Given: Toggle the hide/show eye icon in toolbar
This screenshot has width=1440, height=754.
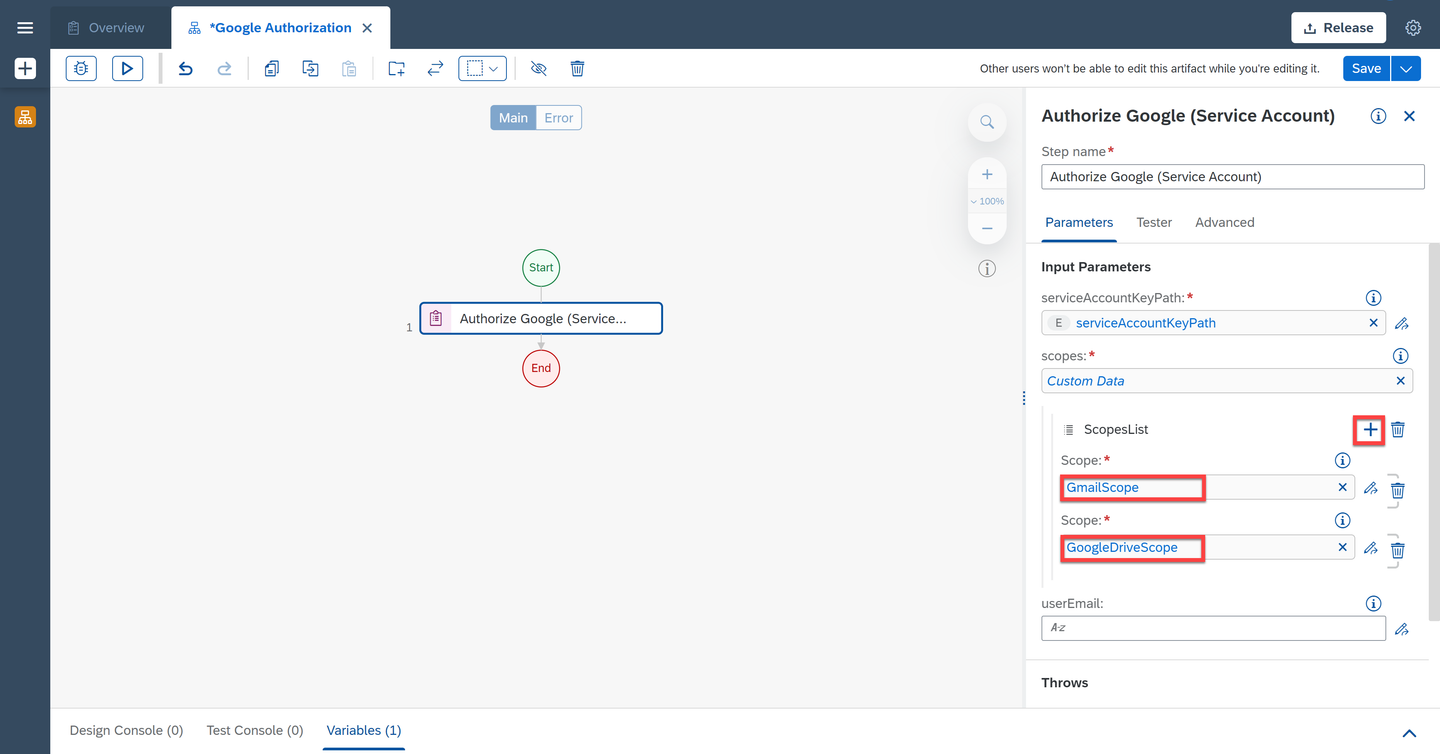Looking at the screenshot, I should click(x=538, y=68).
